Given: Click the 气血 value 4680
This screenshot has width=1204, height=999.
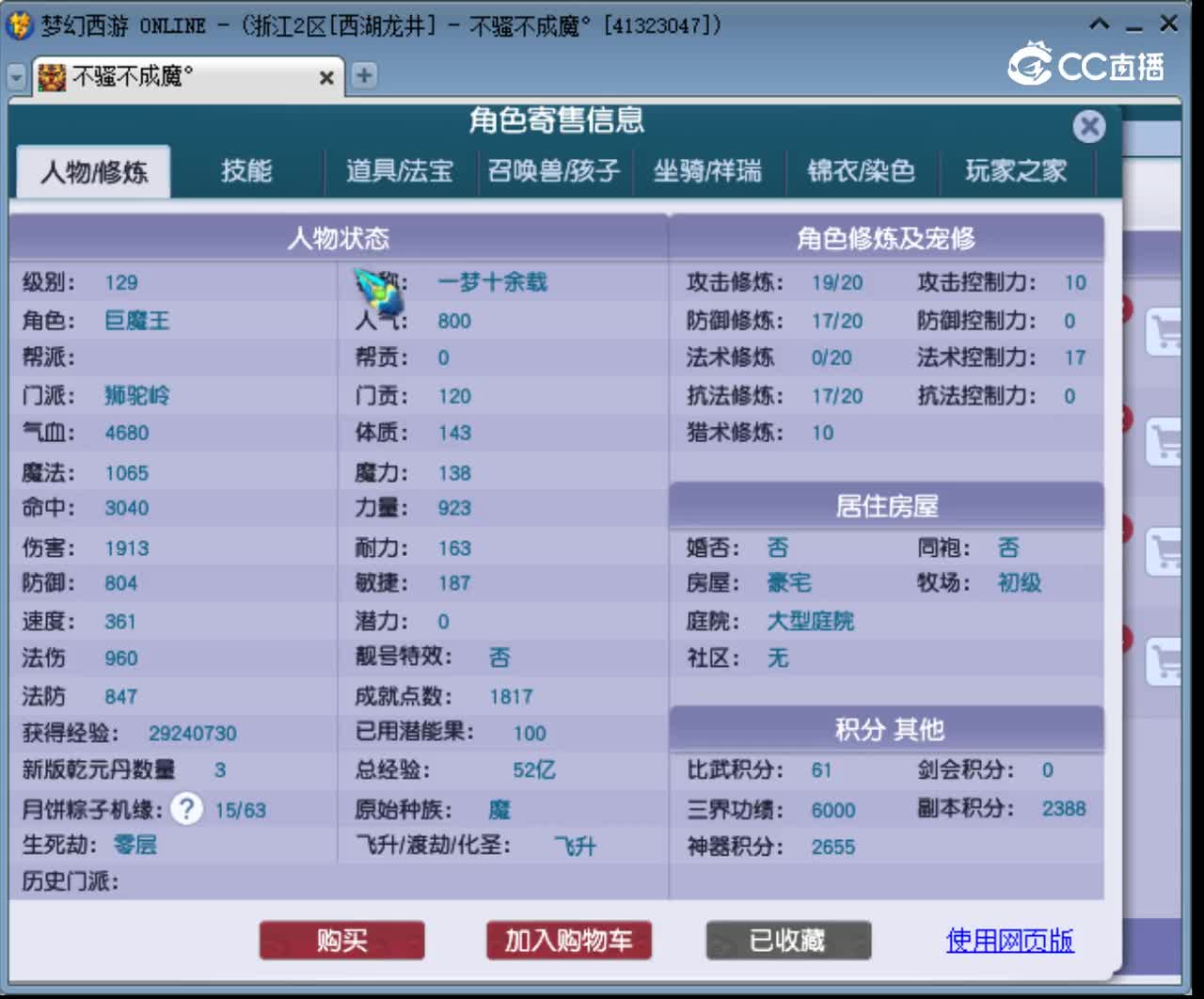Looking at the screenshot, I should click(x=127, y=433).
